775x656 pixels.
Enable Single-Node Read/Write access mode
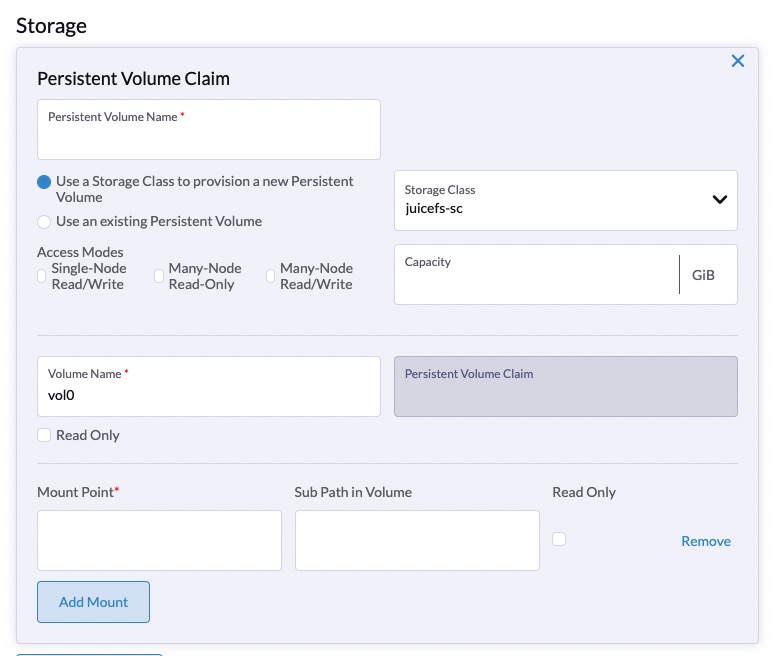coord(42,276)
